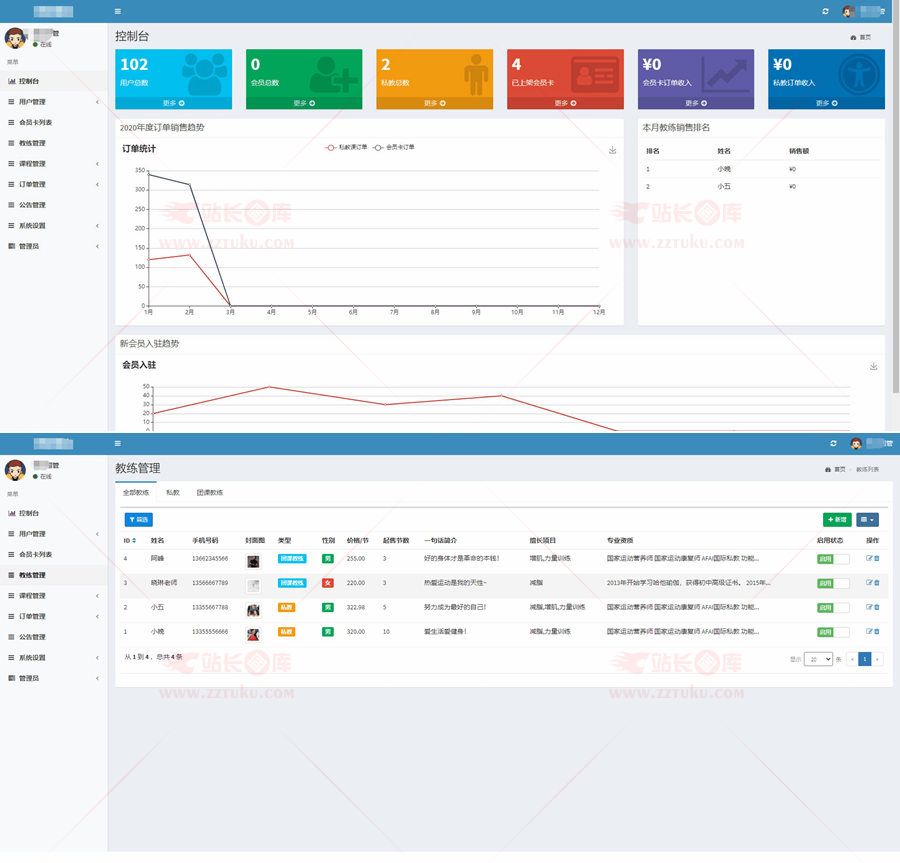Open the column display dropdown beside 新增

867,520
